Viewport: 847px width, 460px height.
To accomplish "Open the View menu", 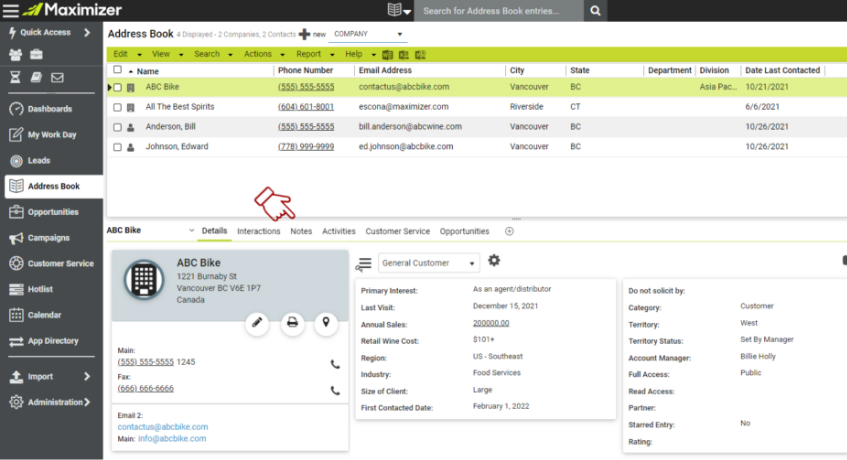I will coord(167,54).
